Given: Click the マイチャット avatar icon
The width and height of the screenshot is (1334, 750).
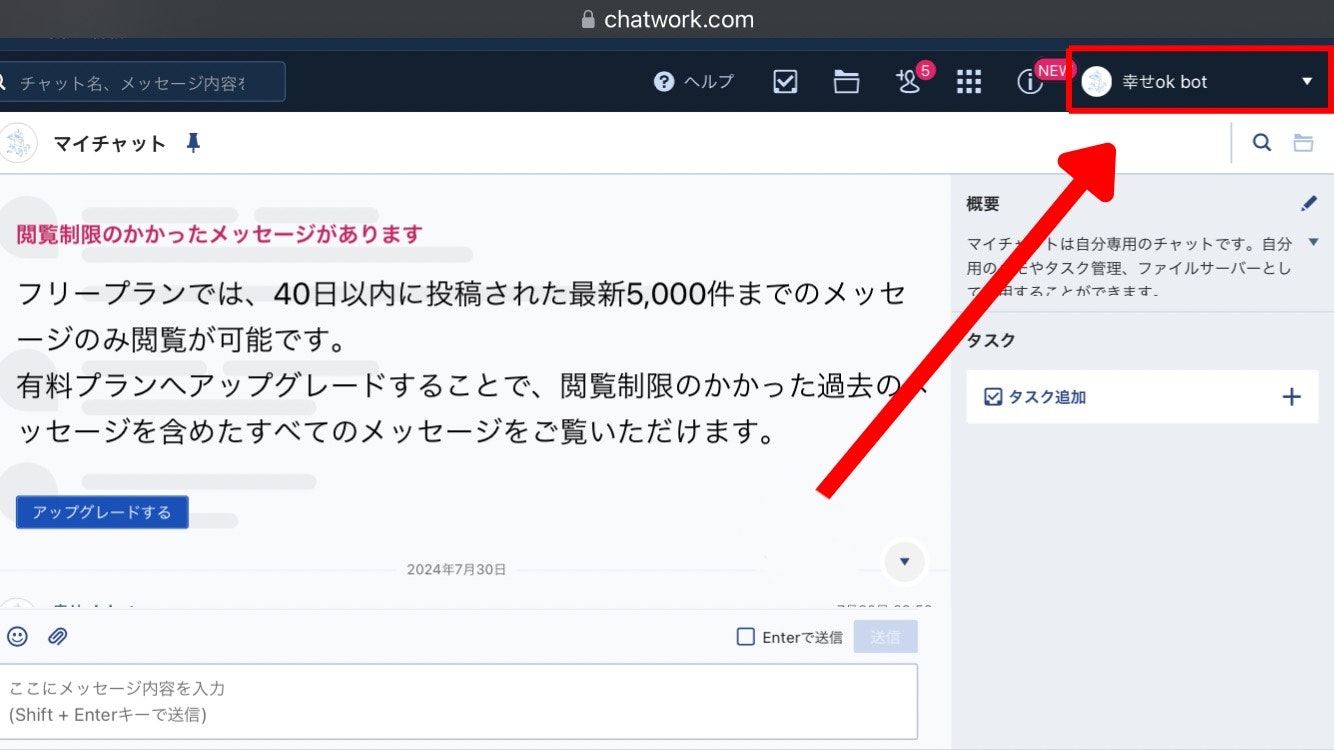Looking at the screenshot, I should pyautogui.click(x=18, y=143).
